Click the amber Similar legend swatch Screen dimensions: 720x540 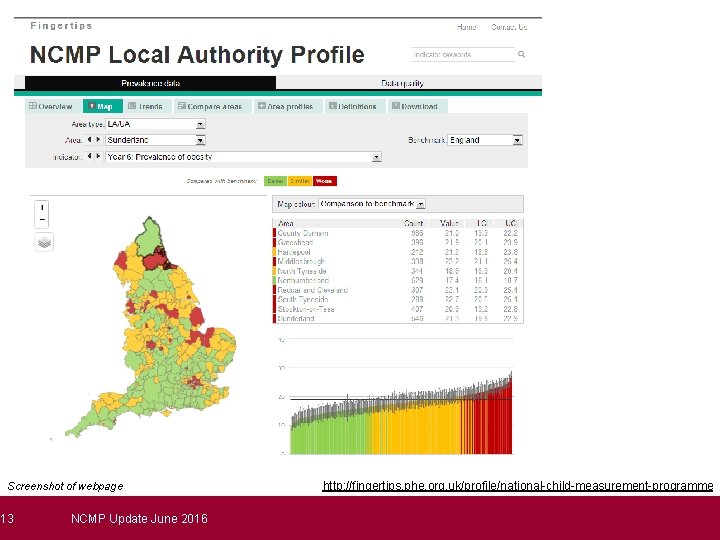pyautogui.click(x=300, y=181)
